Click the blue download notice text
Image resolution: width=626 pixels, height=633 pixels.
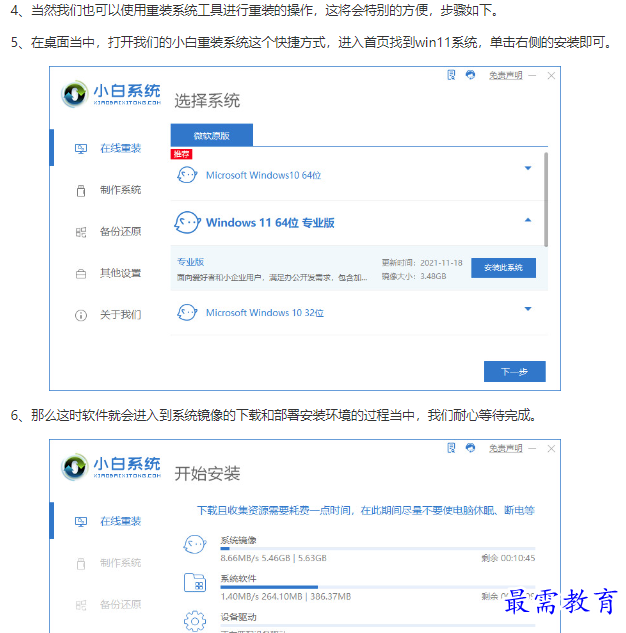pyautogui.click(x=366, y=510)
